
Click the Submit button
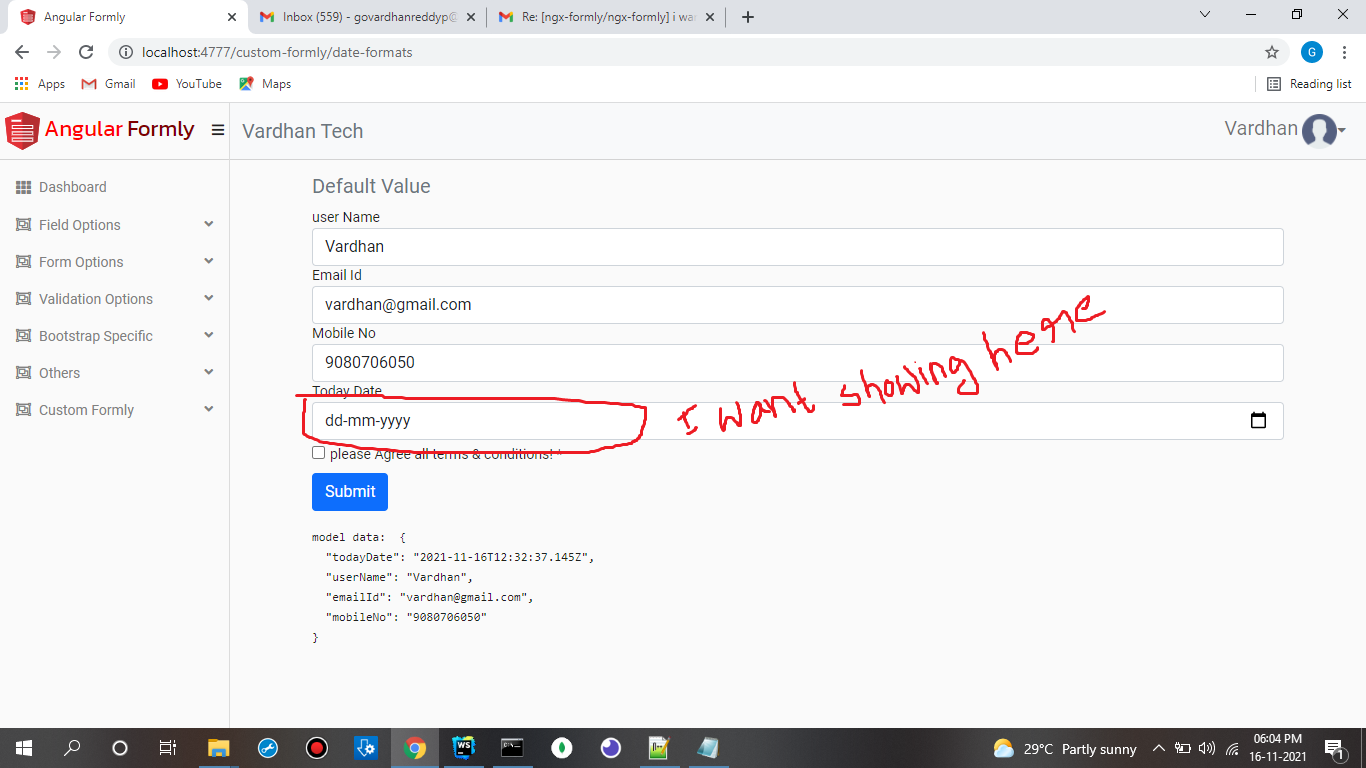point(349,491)
